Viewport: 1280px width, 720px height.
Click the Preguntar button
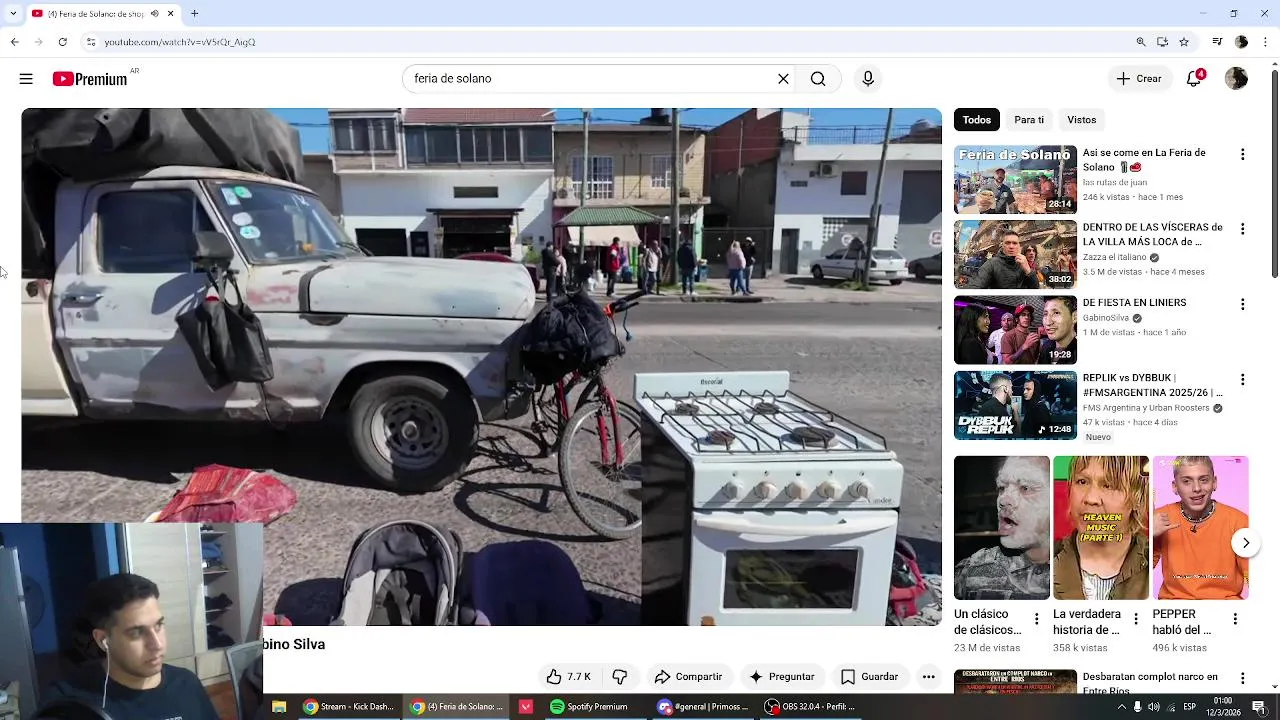click(x=782, y=677)
